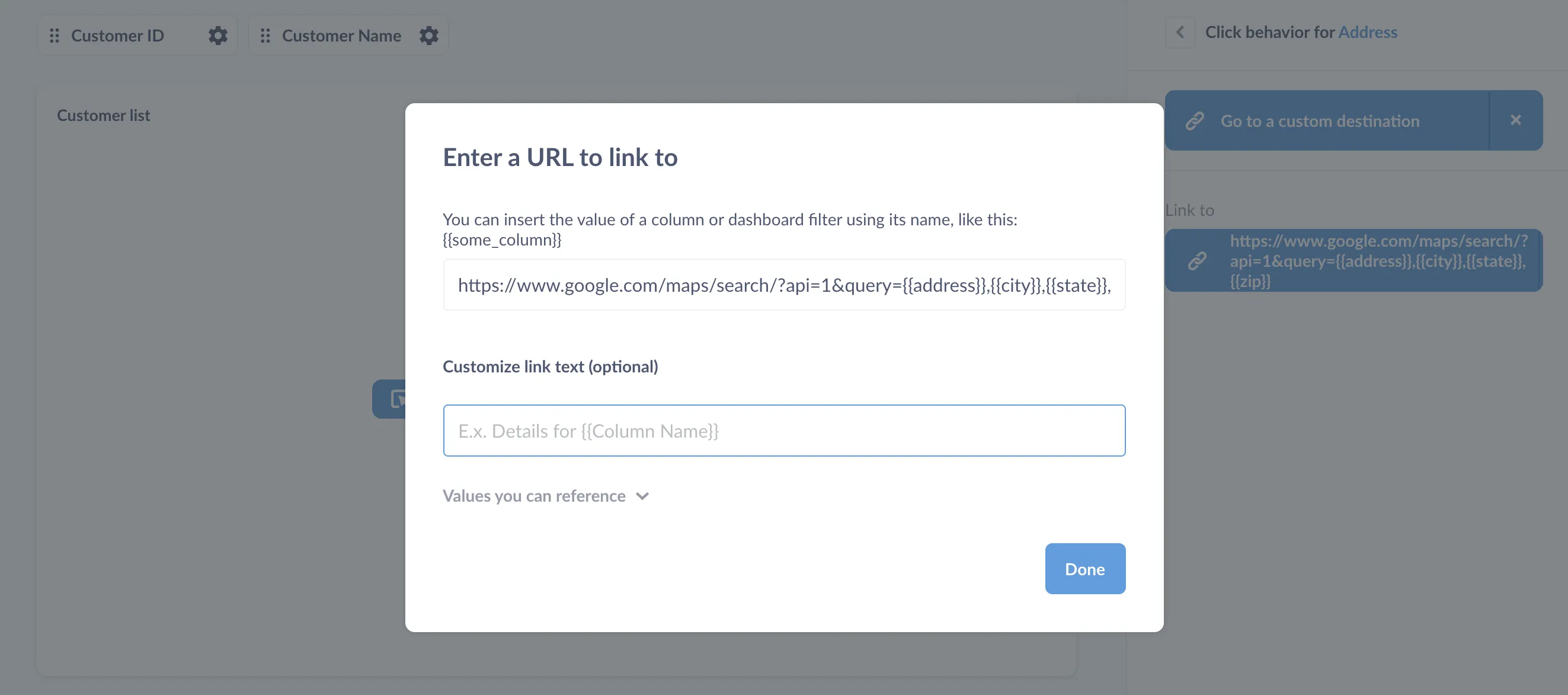This screenshot has width=1568, height=695.
Task: Click the back chevron on the click behavior panel
Action: tap(1180, 32)
